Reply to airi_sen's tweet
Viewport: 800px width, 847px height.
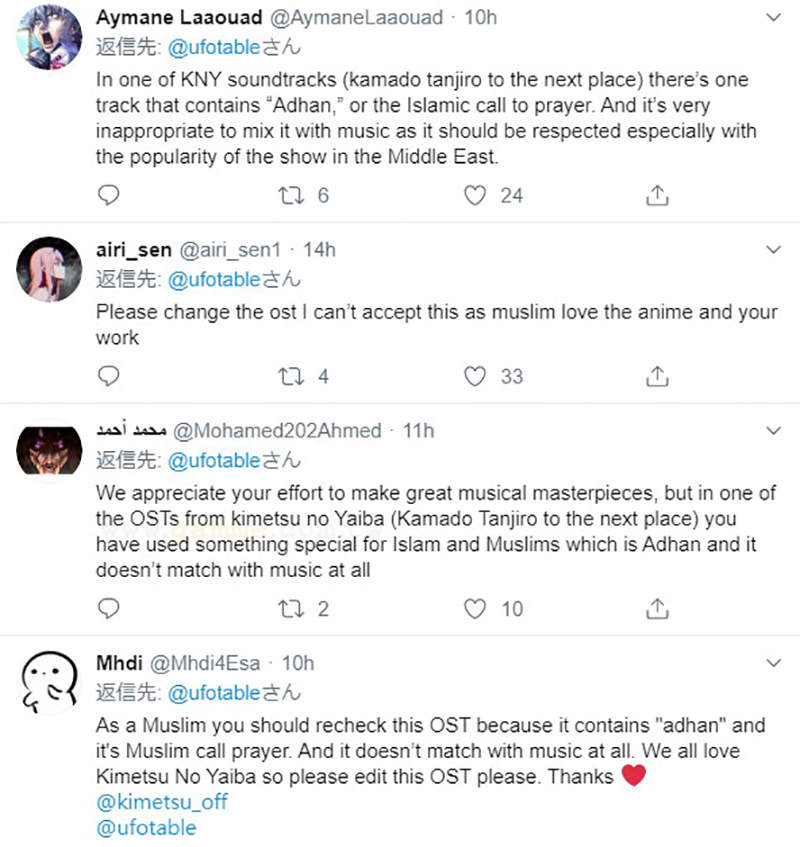pyautogui.click(x=110, y=377)
